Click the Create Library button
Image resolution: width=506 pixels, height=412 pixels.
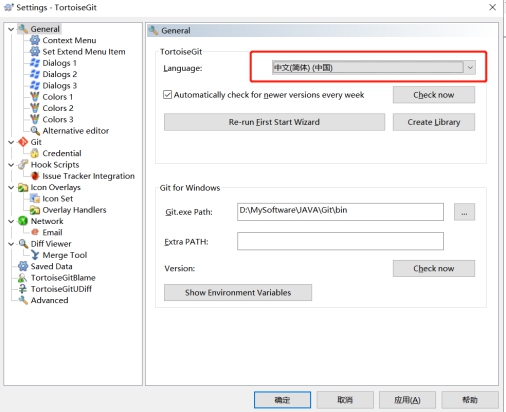click(434, 122)
